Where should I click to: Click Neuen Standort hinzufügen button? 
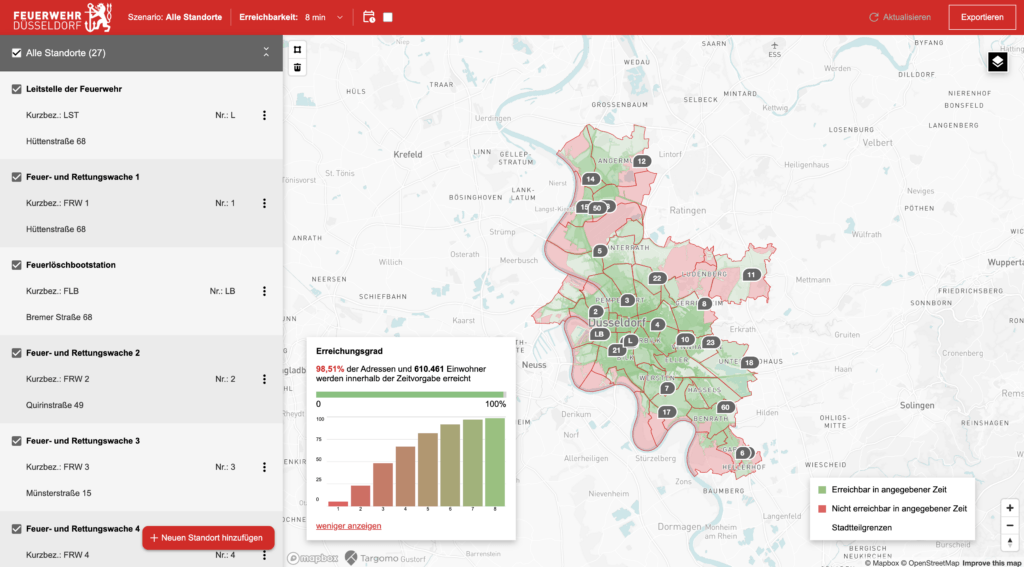[208, 538]
